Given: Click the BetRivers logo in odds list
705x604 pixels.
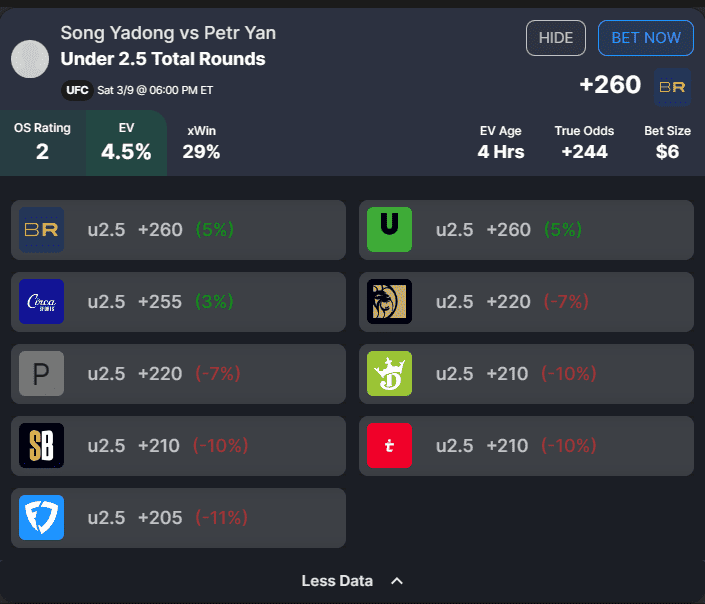Looking at the screenshot, I should coord(41,230).
